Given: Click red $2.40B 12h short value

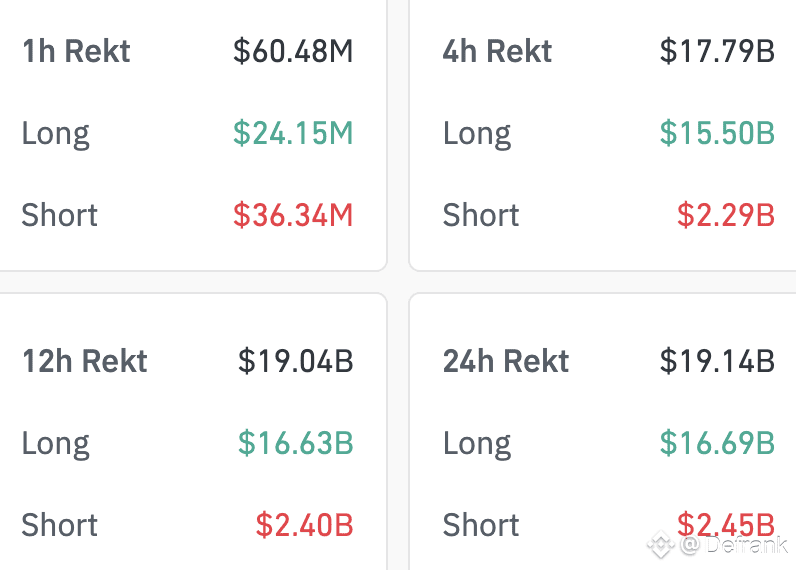Looking at the screenshot, I should point(304,525).
